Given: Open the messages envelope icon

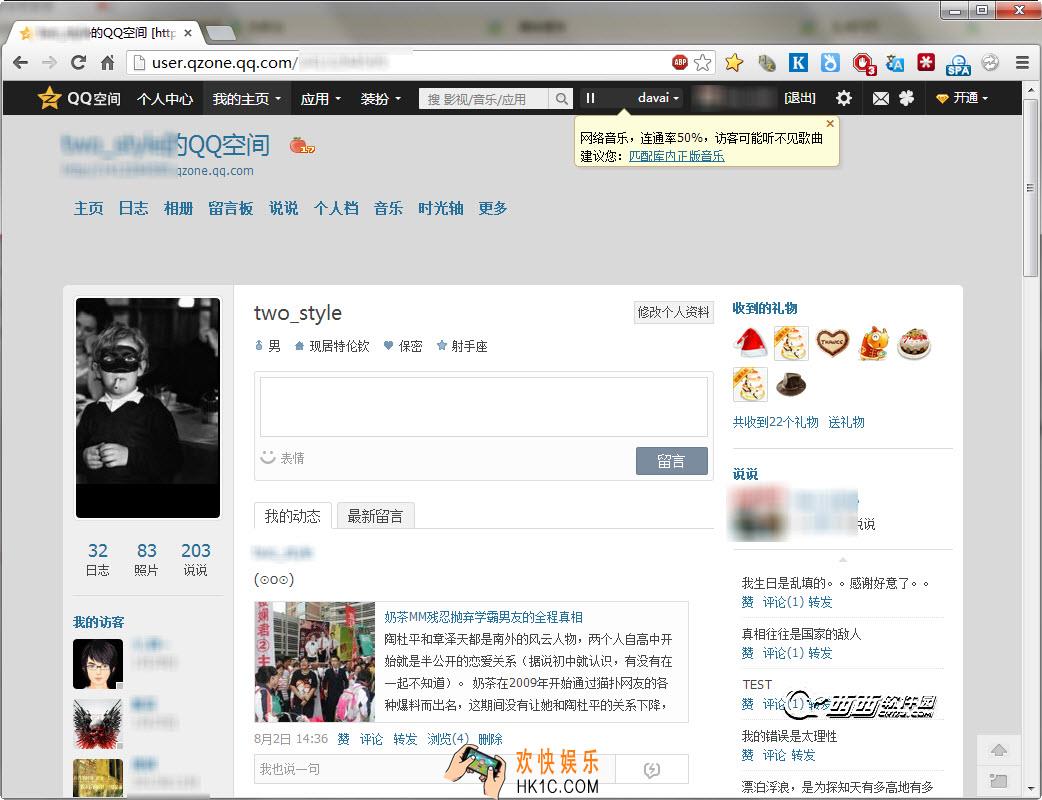Looking at the screenshot, I should tap(881, 98).
